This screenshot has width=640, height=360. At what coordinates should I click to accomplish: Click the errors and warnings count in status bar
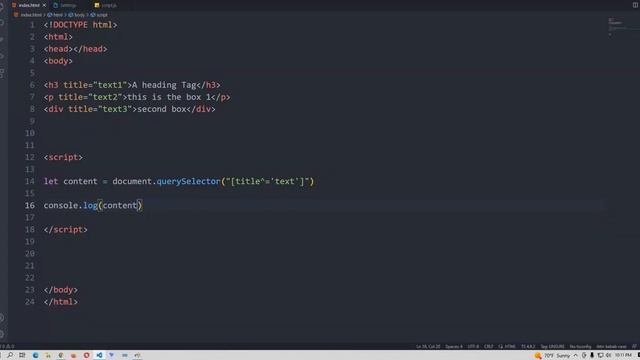pos(7,347)
